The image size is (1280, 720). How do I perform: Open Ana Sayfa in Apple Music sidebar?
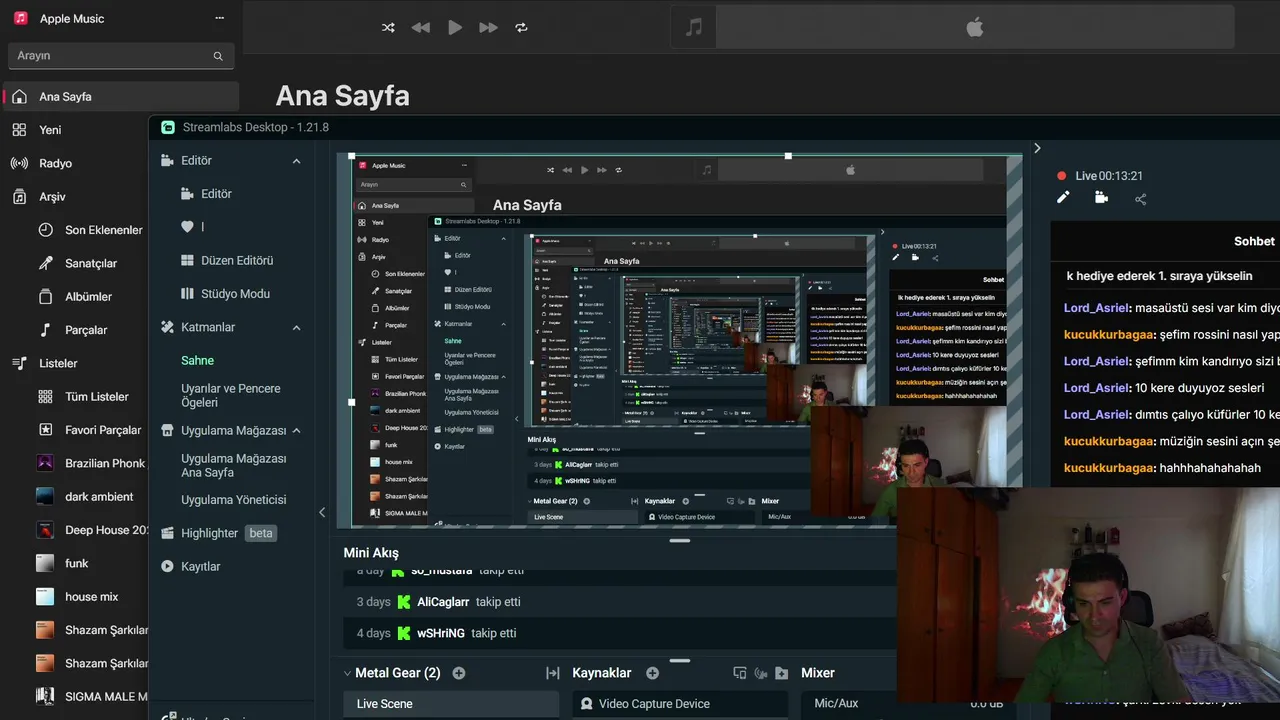coord(121,97)
